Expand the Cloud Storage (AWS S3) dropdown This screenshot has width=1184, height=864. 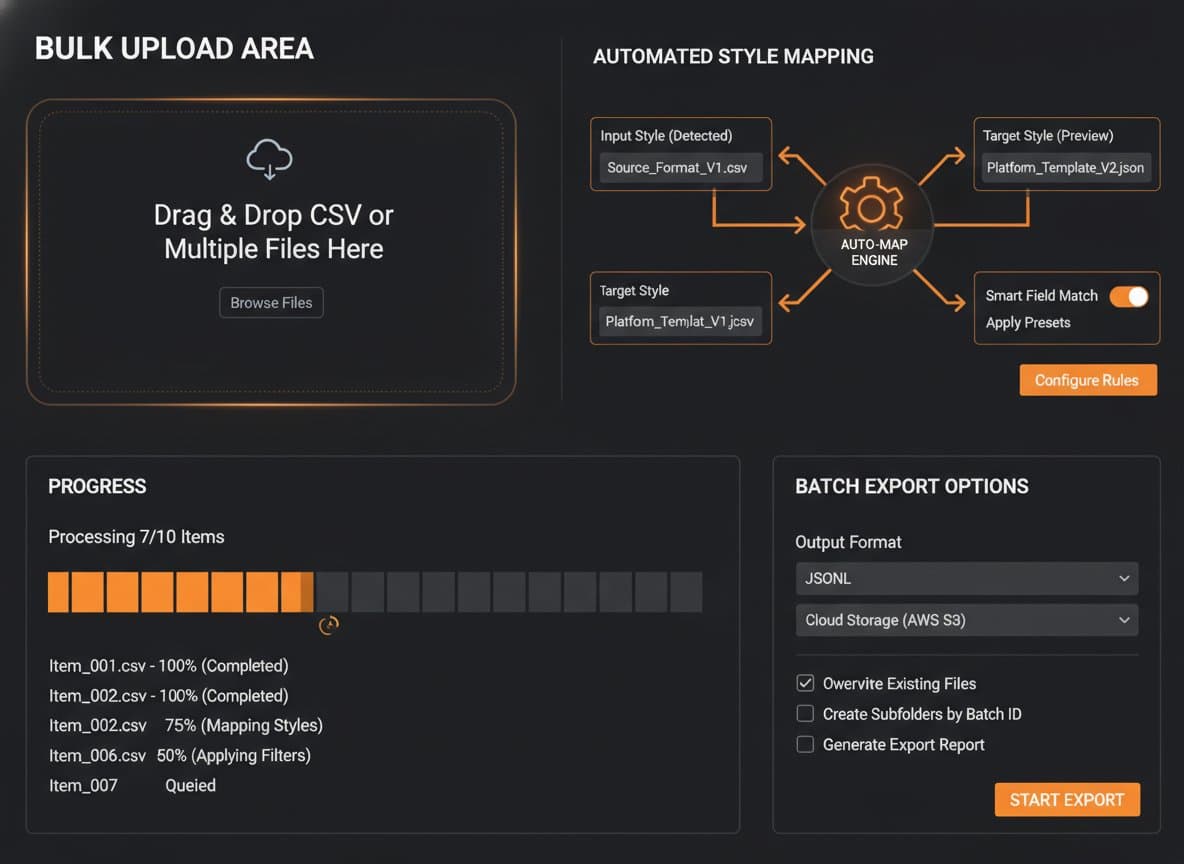pos(966,620)
